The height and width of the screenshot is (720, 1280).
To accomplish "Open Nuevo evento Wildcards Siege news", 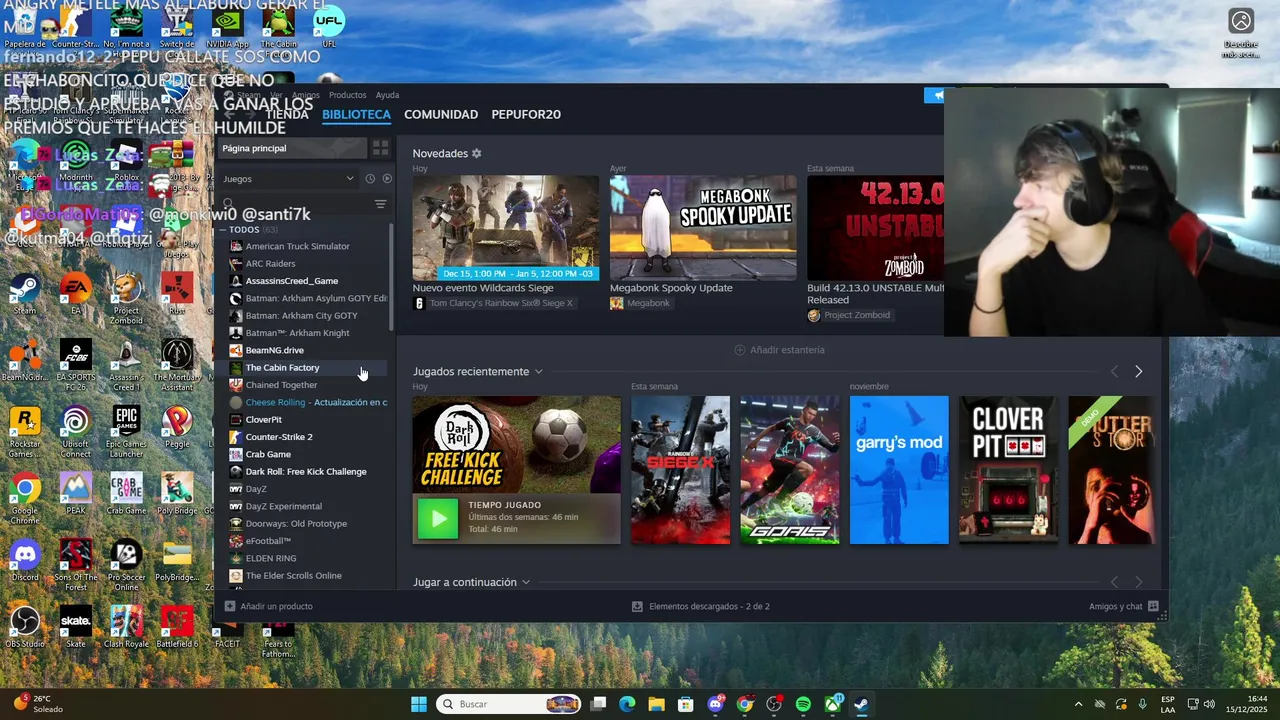I will pos(506,228).
